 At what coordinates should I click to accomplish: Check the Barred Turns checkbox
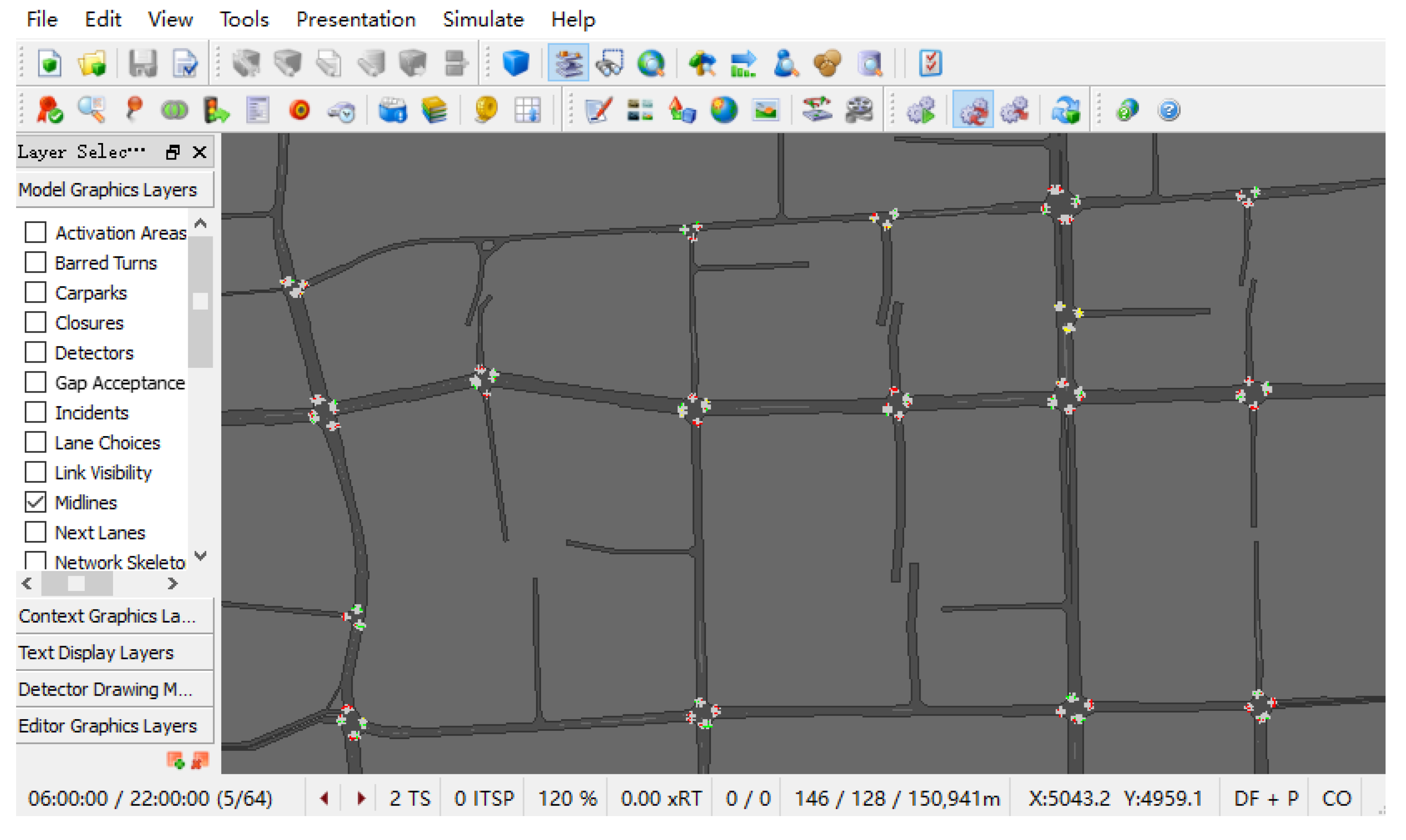[36, 263]
